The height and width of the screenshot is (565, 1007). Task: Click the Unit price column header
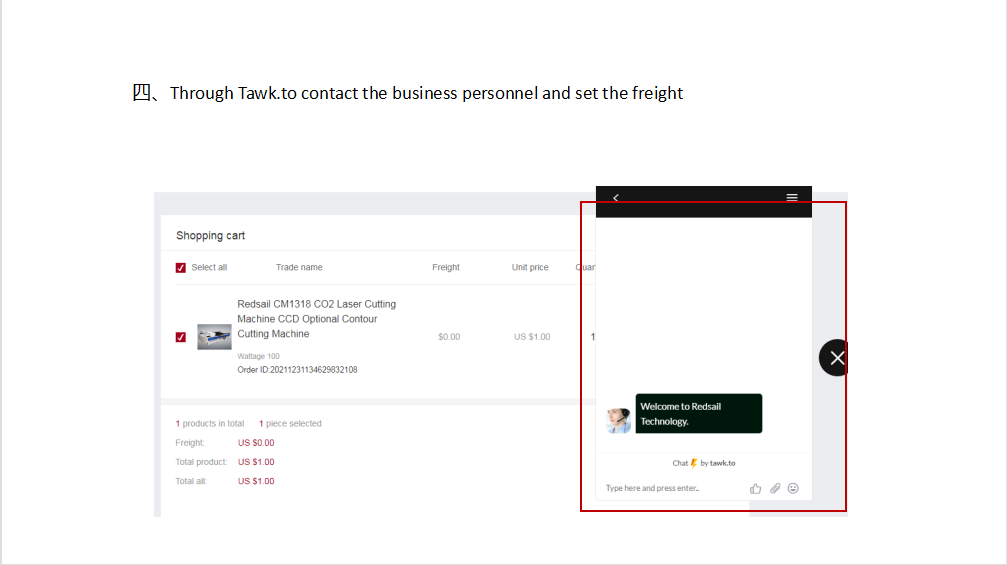click(x=530, y=268)
